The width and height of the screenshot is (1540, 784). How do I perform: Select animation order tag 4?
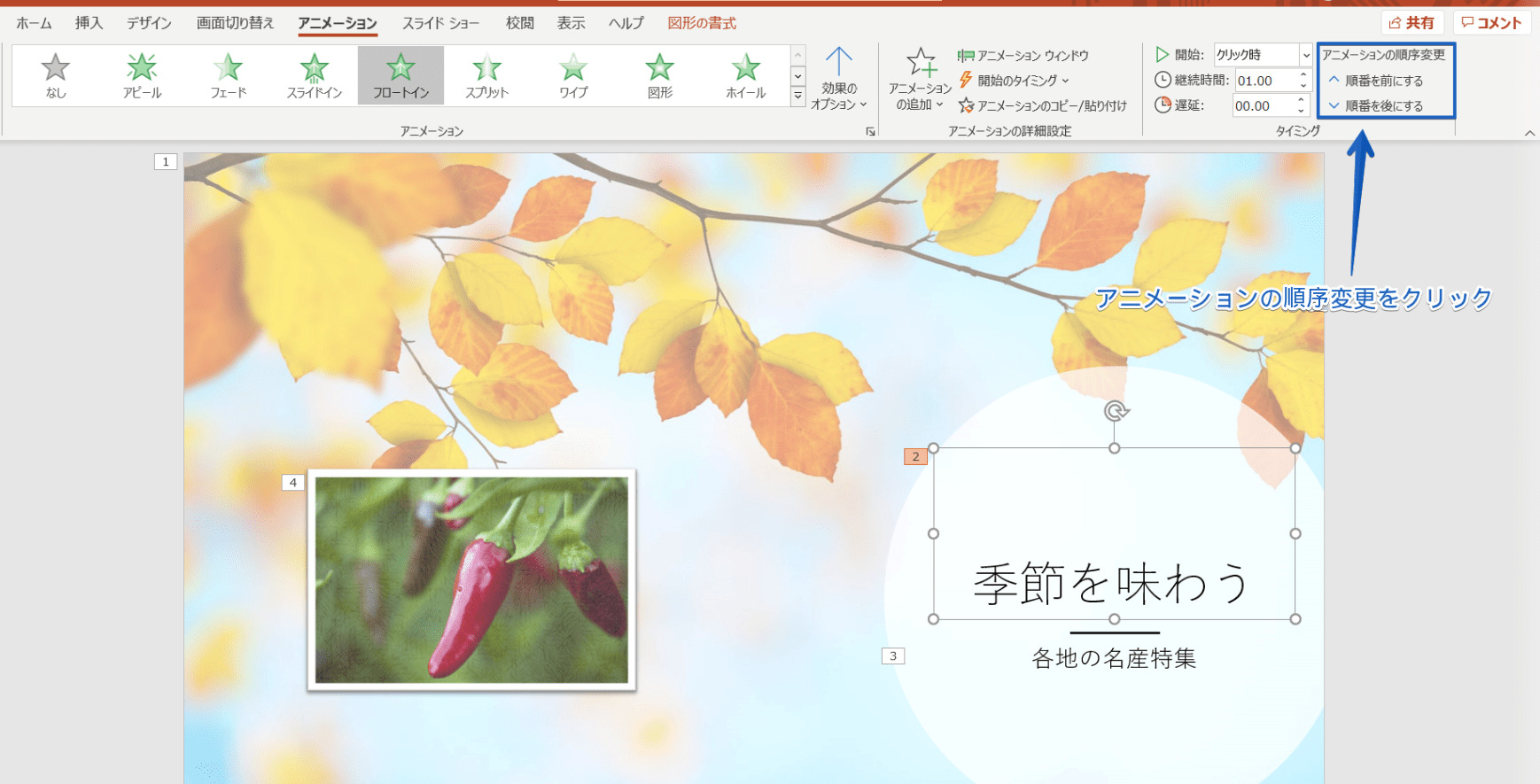[x=293, y=483]
